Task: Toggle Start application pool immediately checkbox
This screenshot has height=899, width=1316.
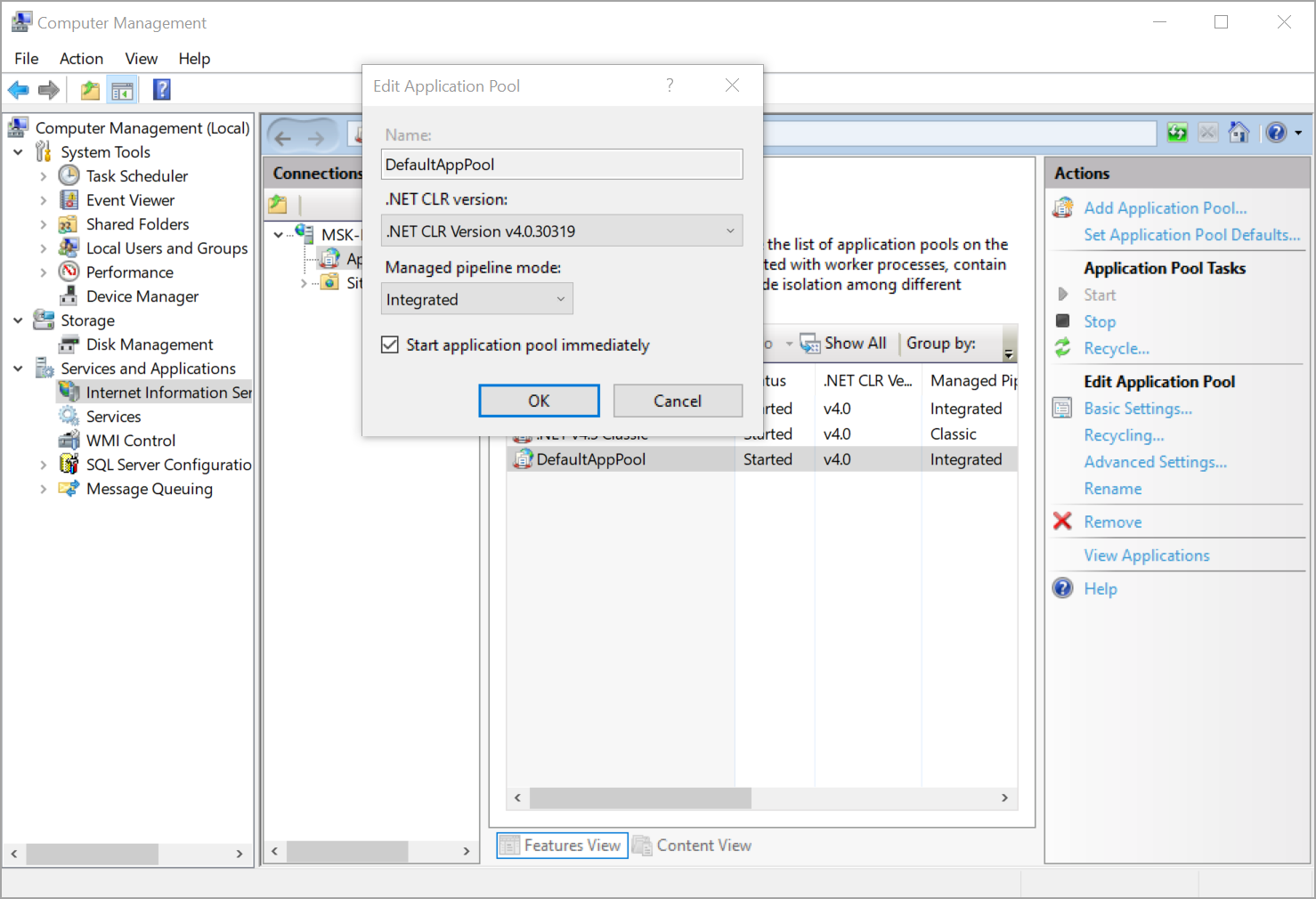Action: click(x=390, y=345)
